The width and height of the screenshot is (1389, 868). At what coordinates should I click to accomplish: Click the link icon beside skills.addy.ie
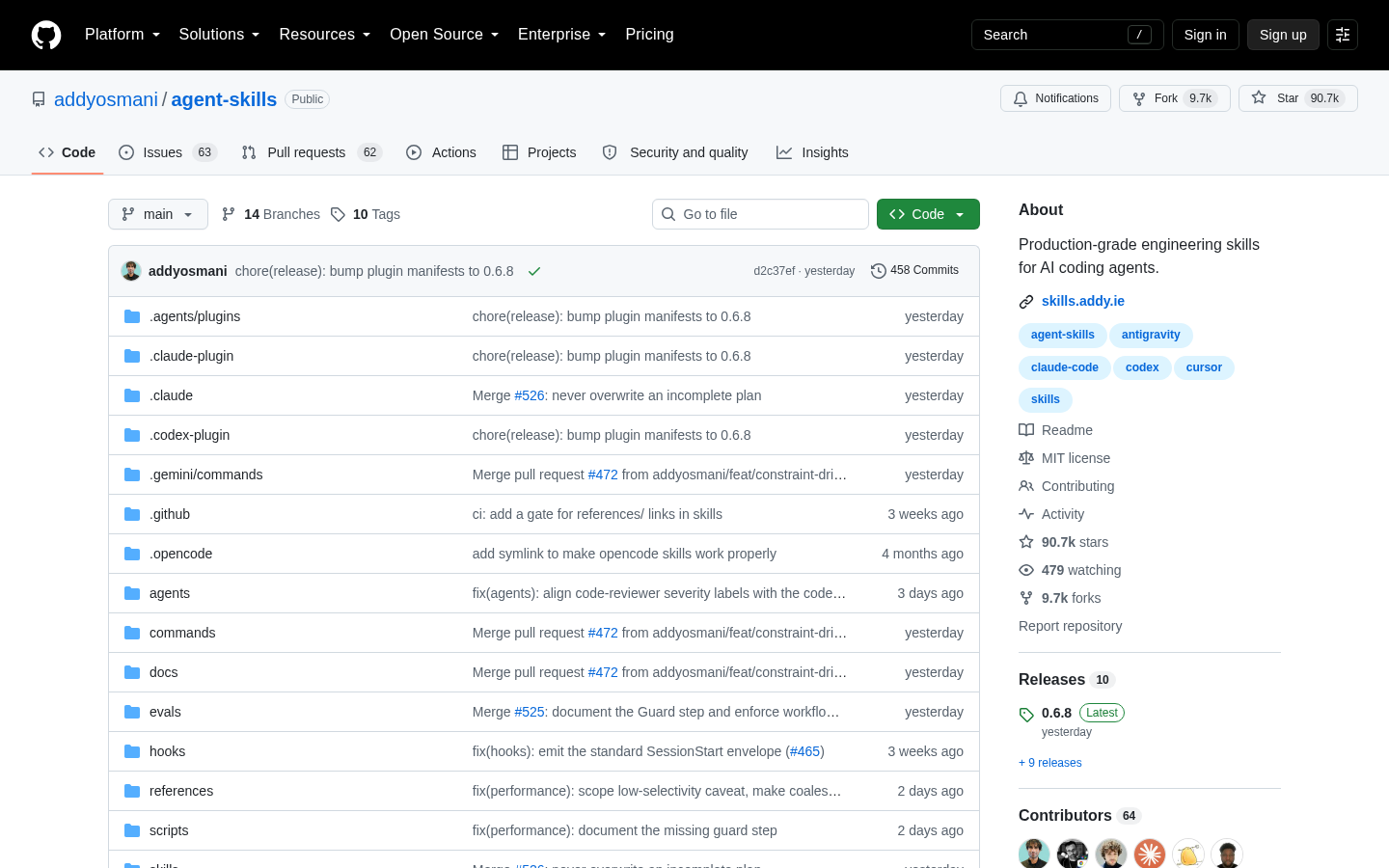(1026, 302)
